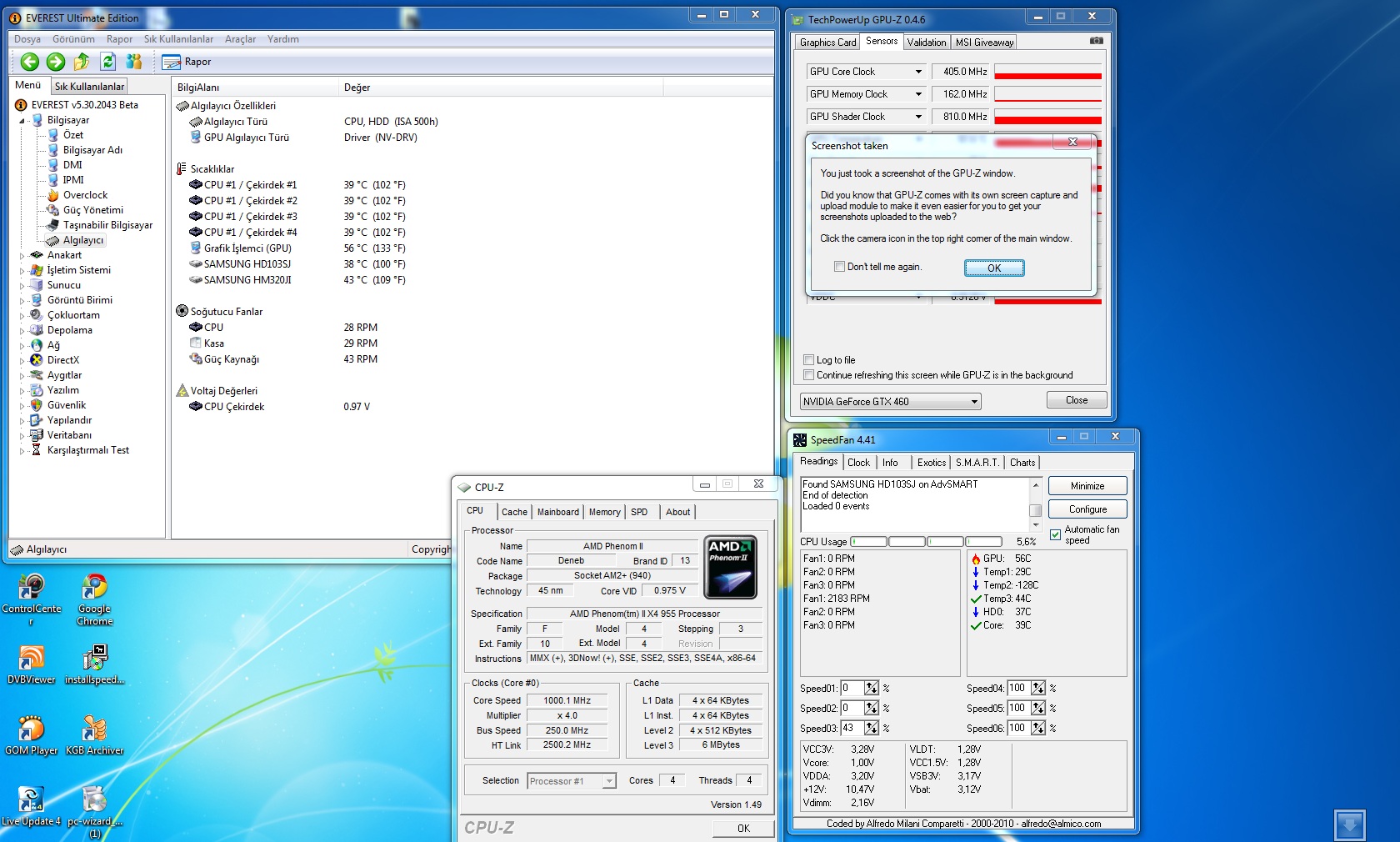Expand the Anakart tree node
The image size is (1400, 842).
click(x=22, y=255)
